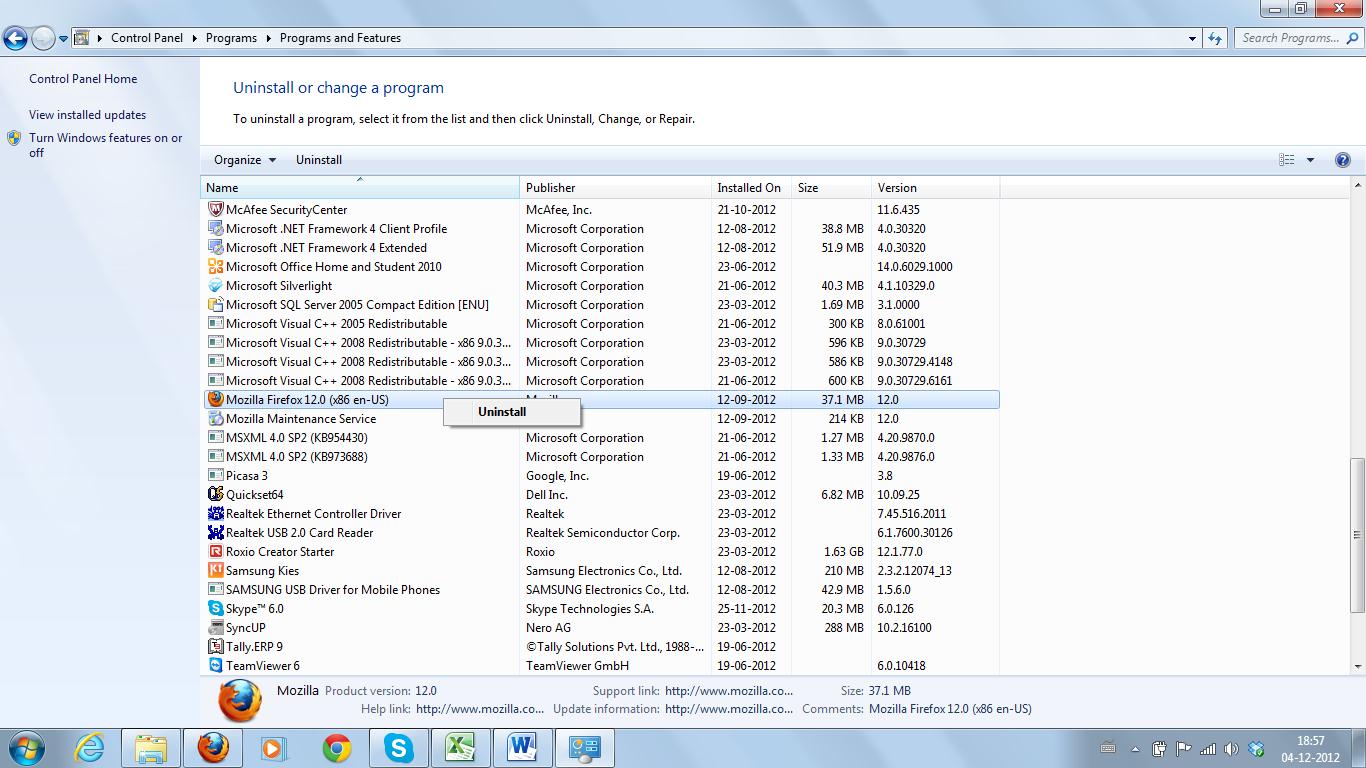Screen dimensions: 1366x768
Task: Click the Skype 6.0 list icon
Action: tap(215, 609)
